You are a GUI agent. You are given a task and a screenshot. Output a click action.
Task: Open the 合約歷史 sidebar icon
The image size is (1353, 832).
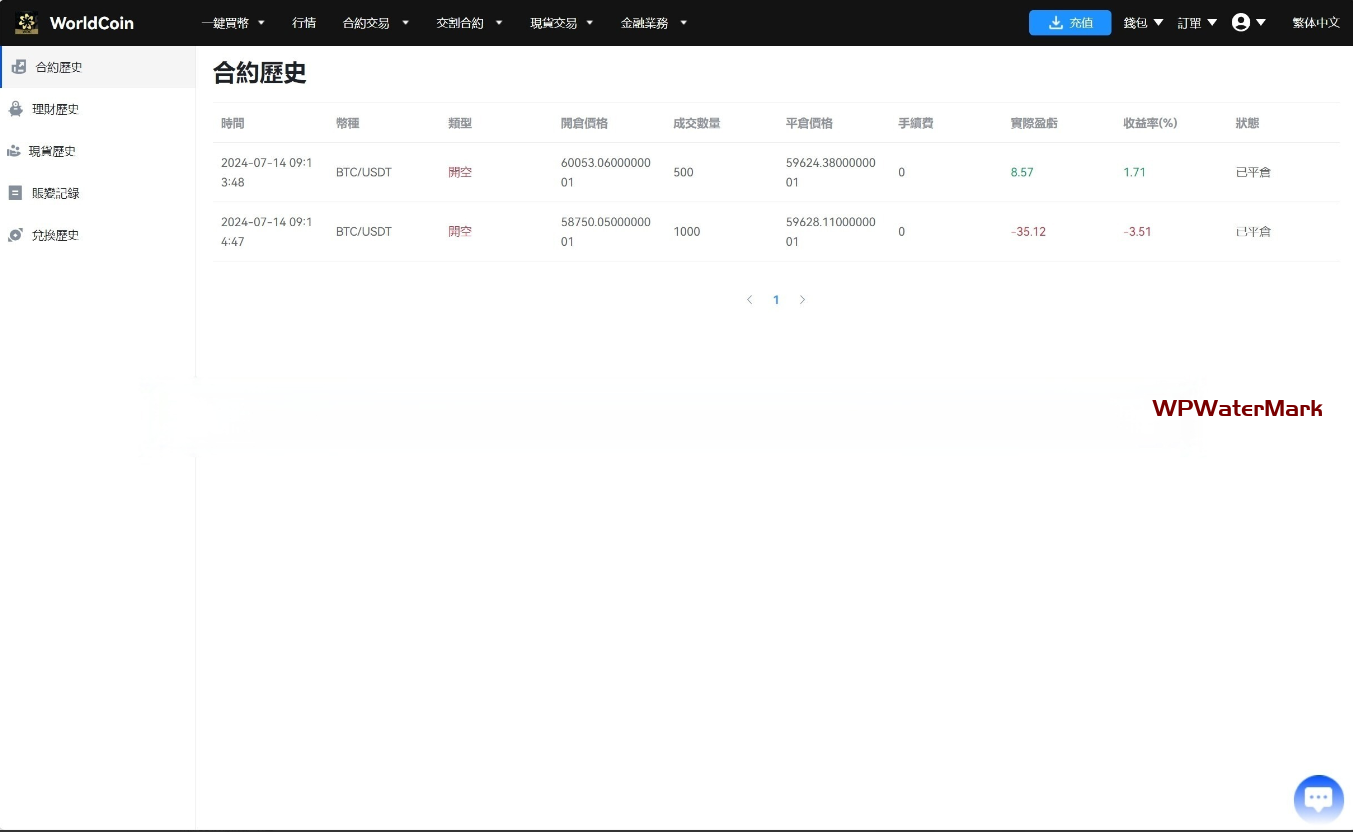tap(18, 67)
